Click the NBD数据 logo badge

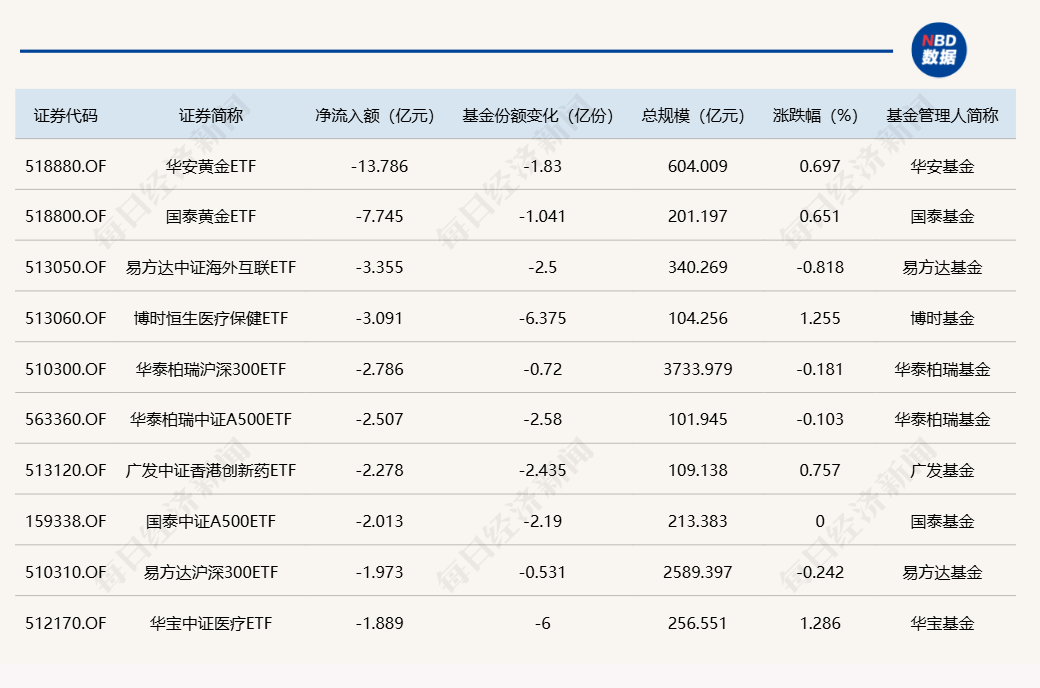(x=939, y=50)
